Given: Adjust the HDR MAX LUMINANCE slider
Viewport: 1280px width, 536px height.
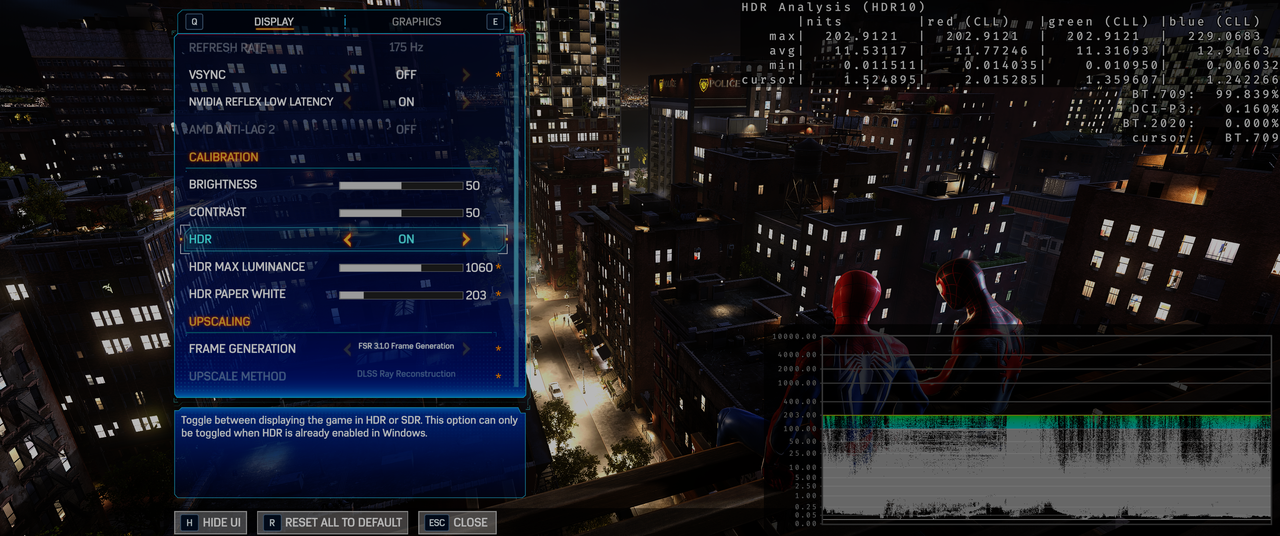Looking at the screenshot, I should (x=401, y=268).
